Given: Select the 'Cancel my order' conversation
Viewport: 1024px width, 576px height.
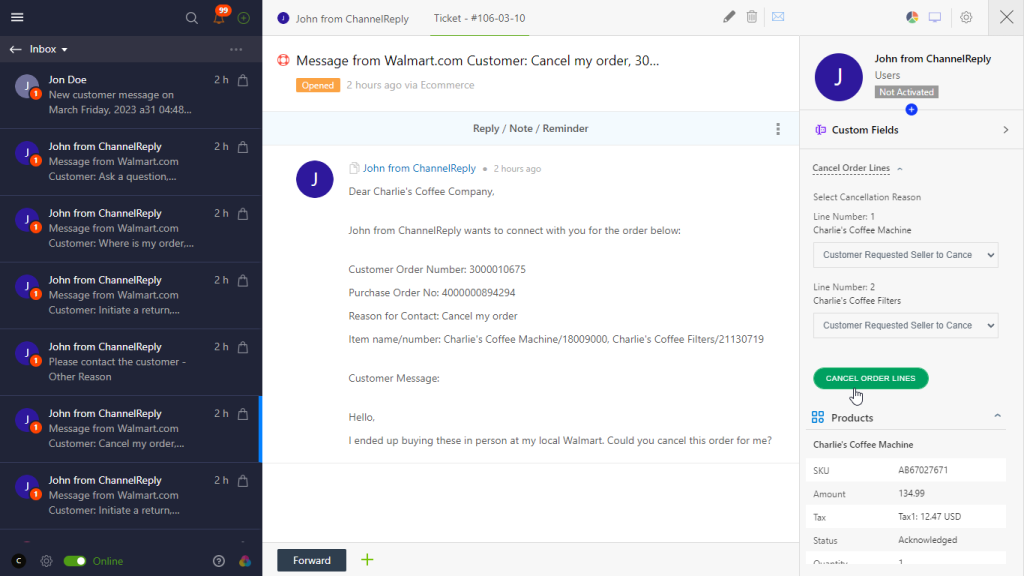Looking at the screenshot, I should (131, 428).
